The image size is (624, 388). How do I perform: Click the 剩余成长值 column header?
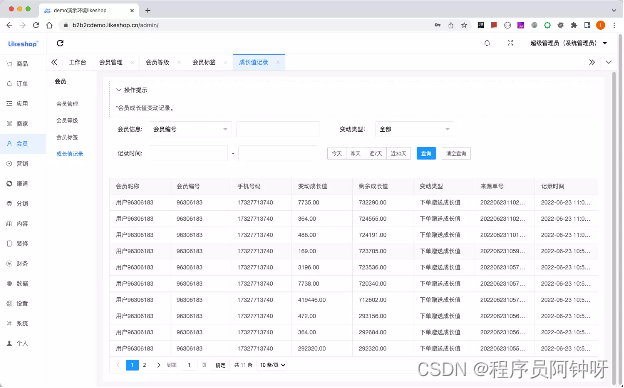pyautogui.click(x=373, y=186)
